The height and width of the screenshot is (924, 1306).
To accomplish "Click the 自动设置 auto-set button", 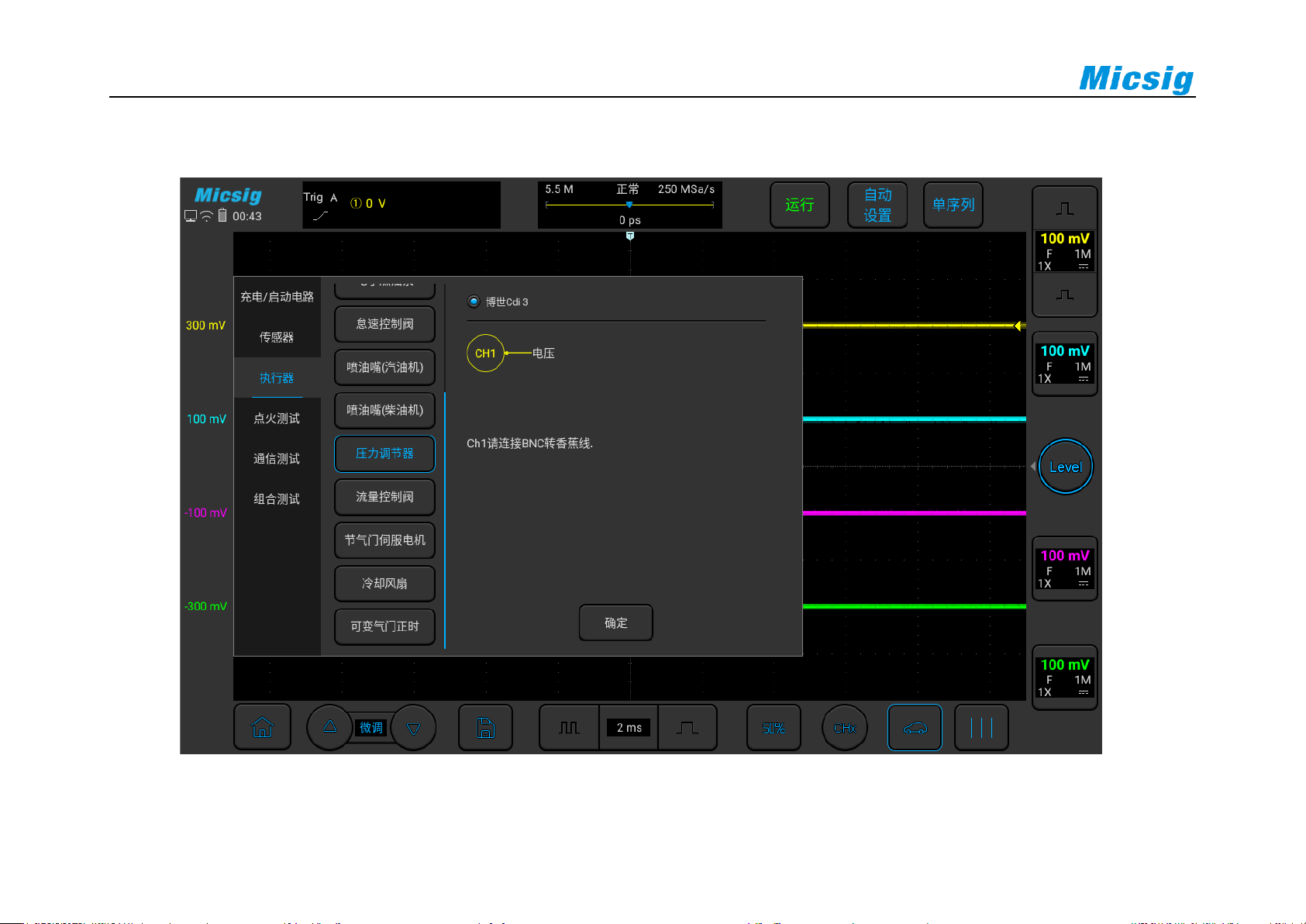I will click(x=877, y=205).
